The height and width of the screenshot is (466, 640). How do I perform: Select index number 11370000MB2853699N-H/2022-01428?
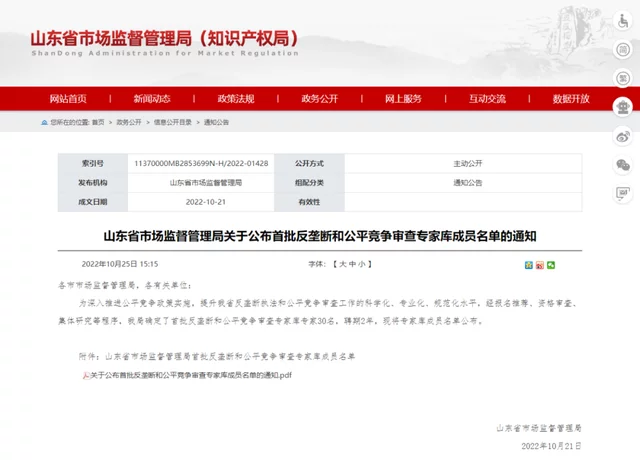pyautogui.click(x=201, y=164)
